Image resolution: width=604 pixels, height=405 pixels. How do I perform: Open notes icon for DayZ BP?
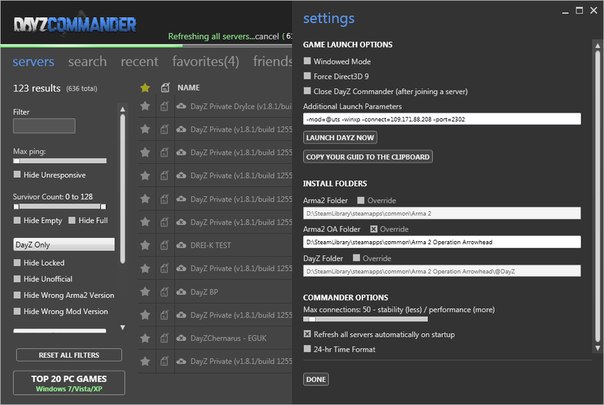click(164, 292)
